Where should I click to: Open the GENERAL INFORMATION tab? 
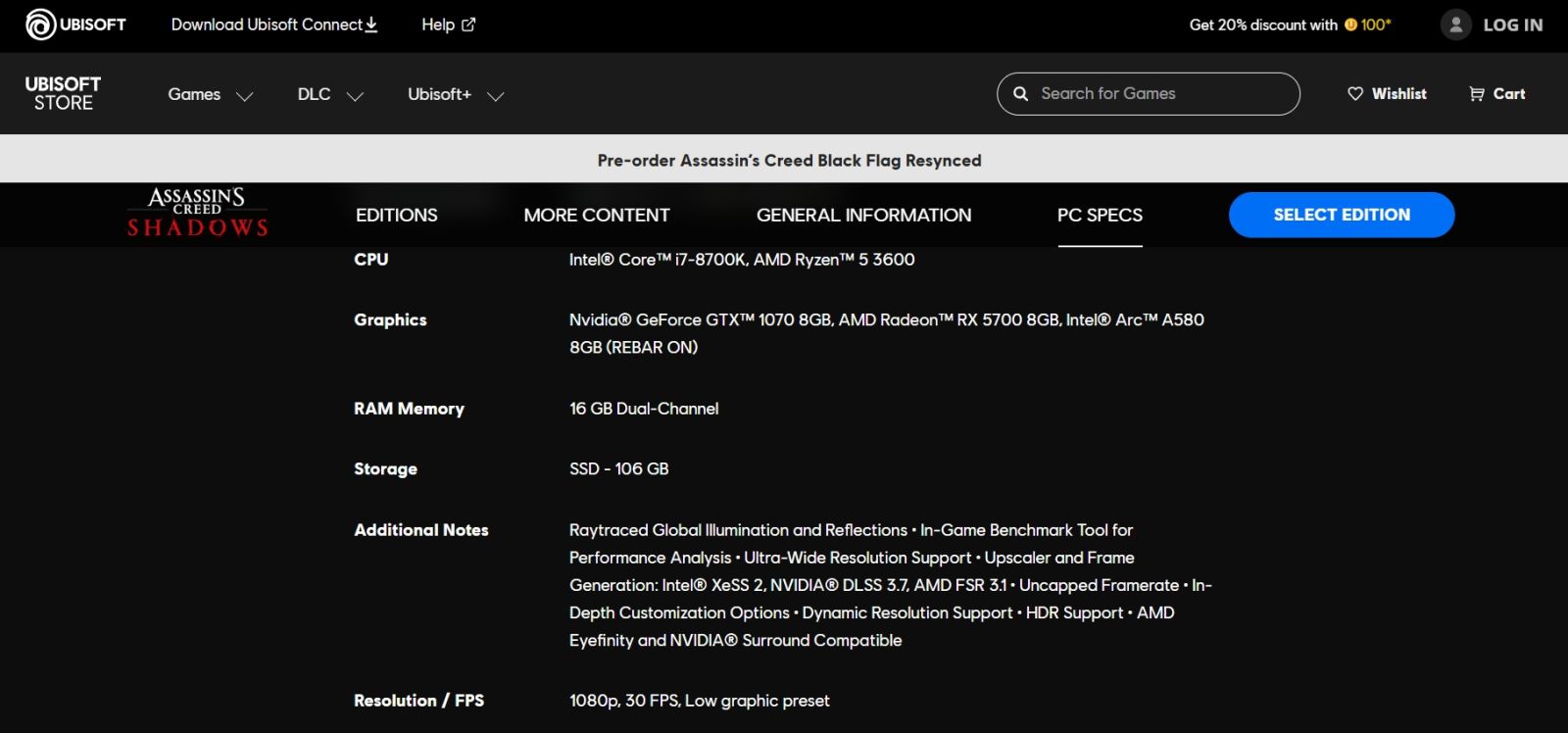point(864,215)
